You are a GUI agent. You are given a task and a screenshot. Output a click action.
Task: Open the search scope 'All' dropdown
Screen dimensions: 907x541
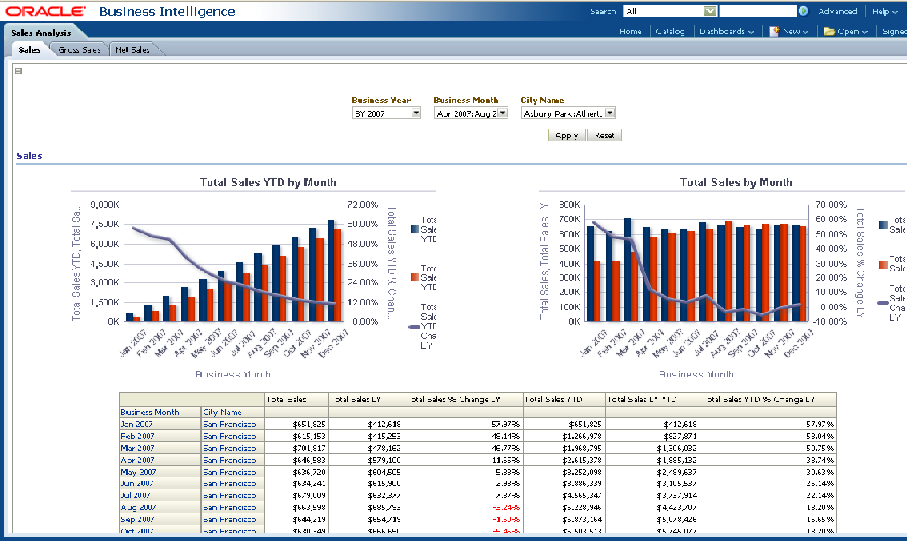(710, 11)
